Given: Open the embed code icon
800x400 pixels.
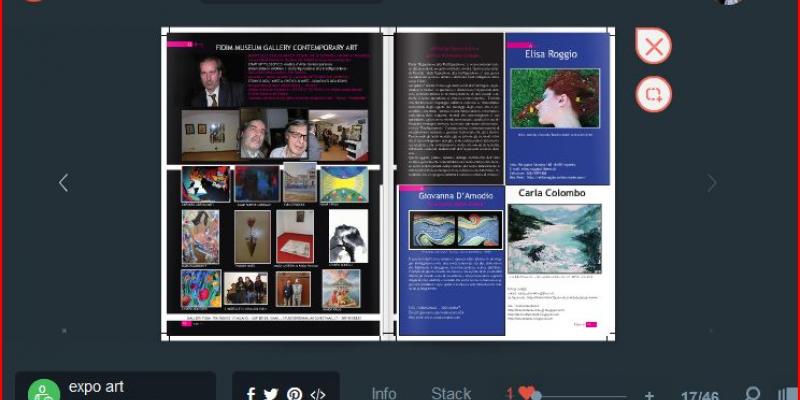Looking at the screenshot, I should [318, 394].
